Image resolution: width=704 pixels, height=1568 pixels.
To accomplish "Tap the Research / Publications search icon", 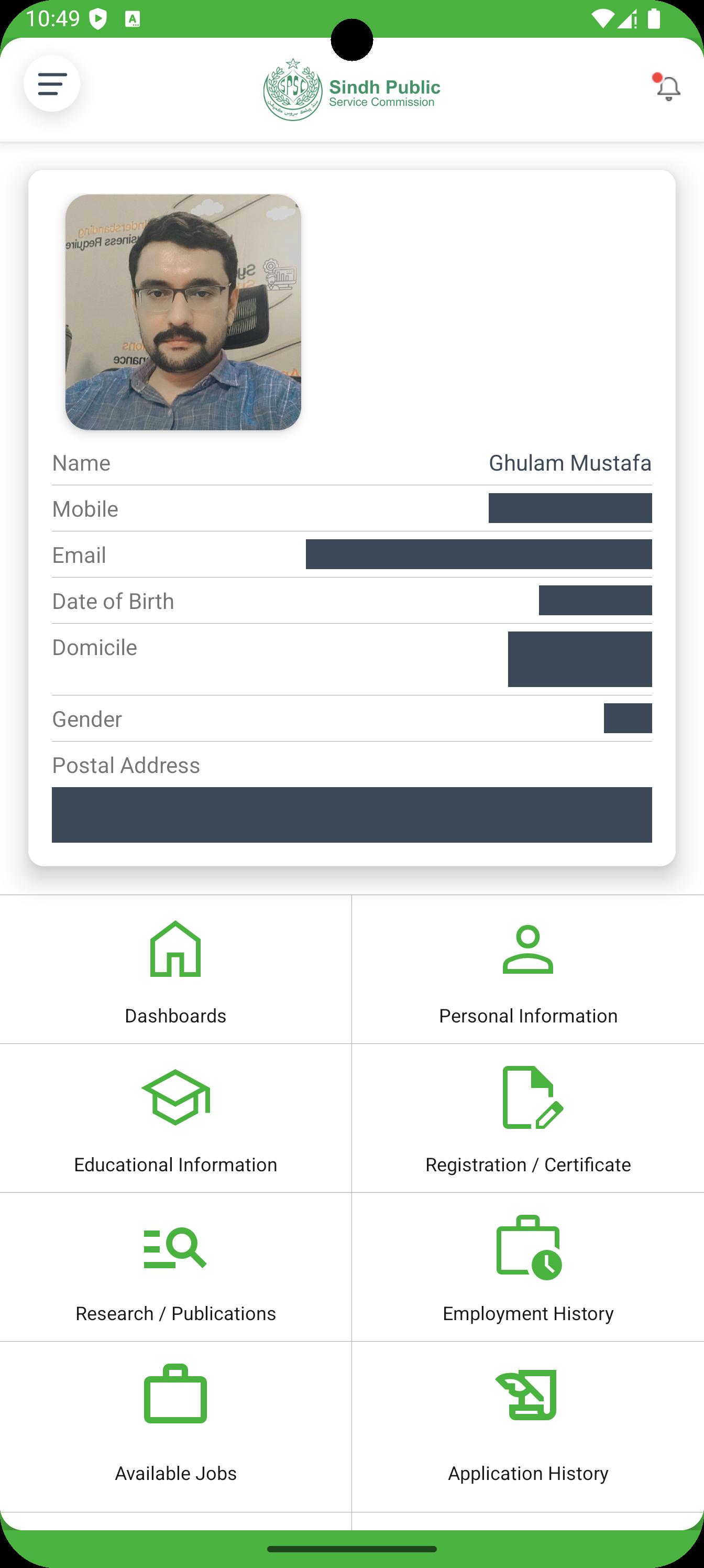I will point(175,1248).
